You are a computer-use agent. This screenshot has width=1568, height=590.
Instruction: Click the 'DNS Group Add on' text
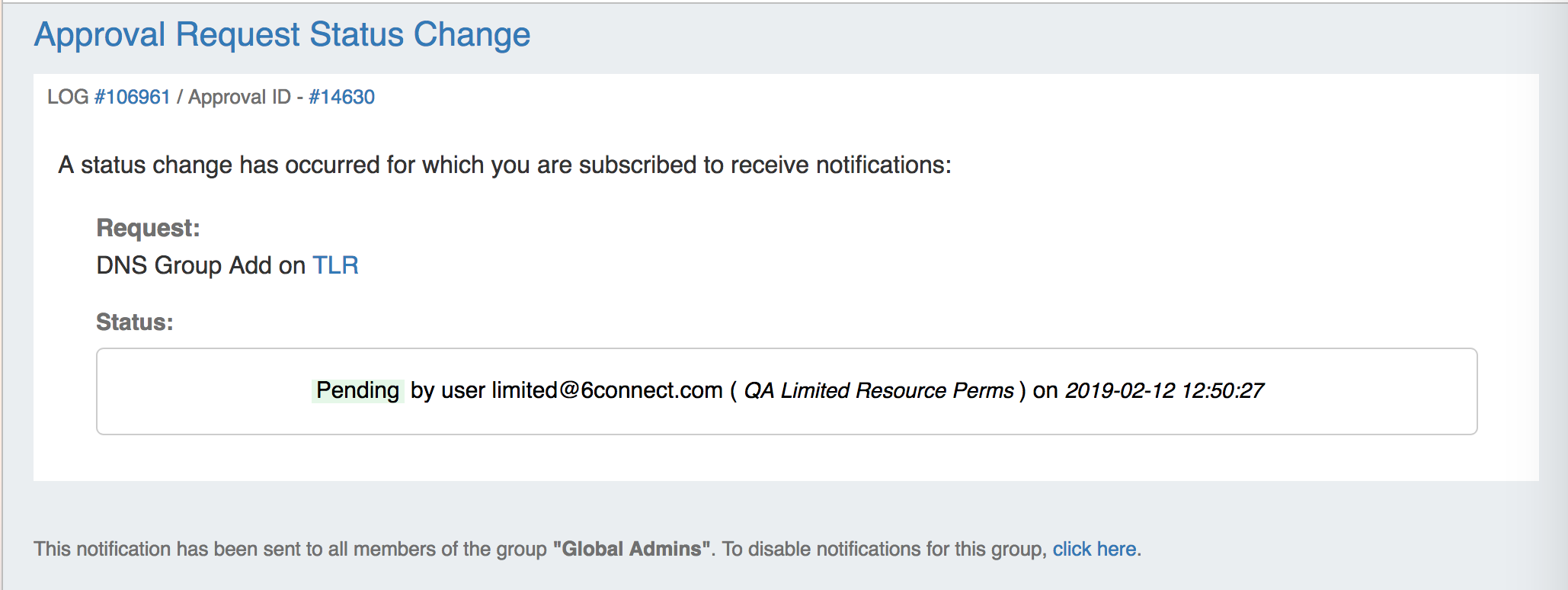pos(200,265)
